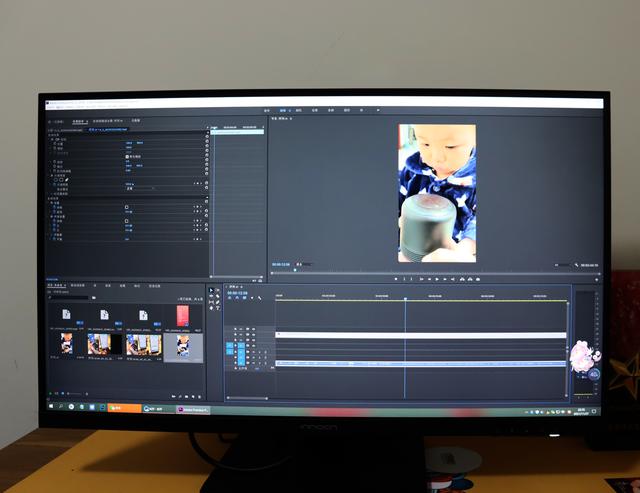Screen dimensions: 640x493
Task: Toggle Bypass checkbox under Volume effect
Action: [x=127, y=207]
